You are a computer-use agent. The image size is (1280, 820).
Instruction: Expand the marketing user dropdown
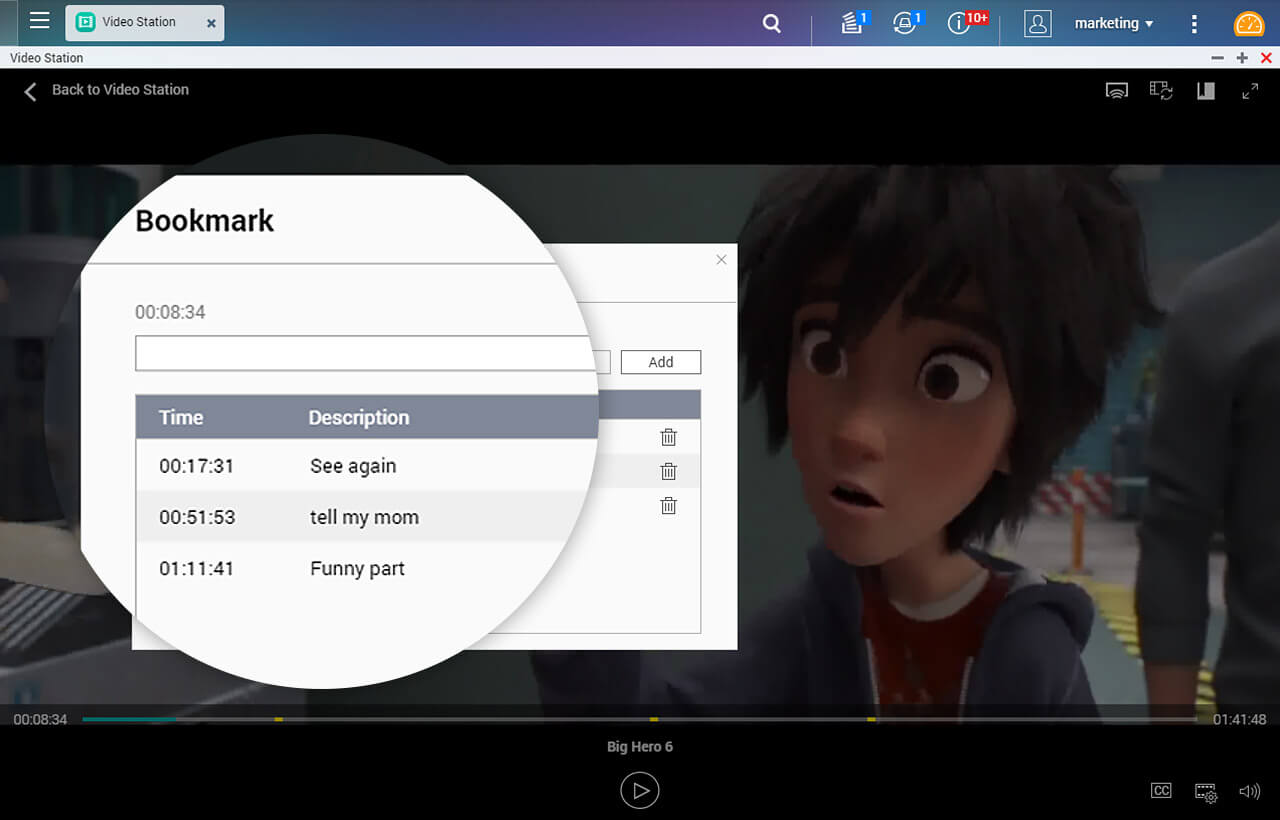(x=1113, y=23)
